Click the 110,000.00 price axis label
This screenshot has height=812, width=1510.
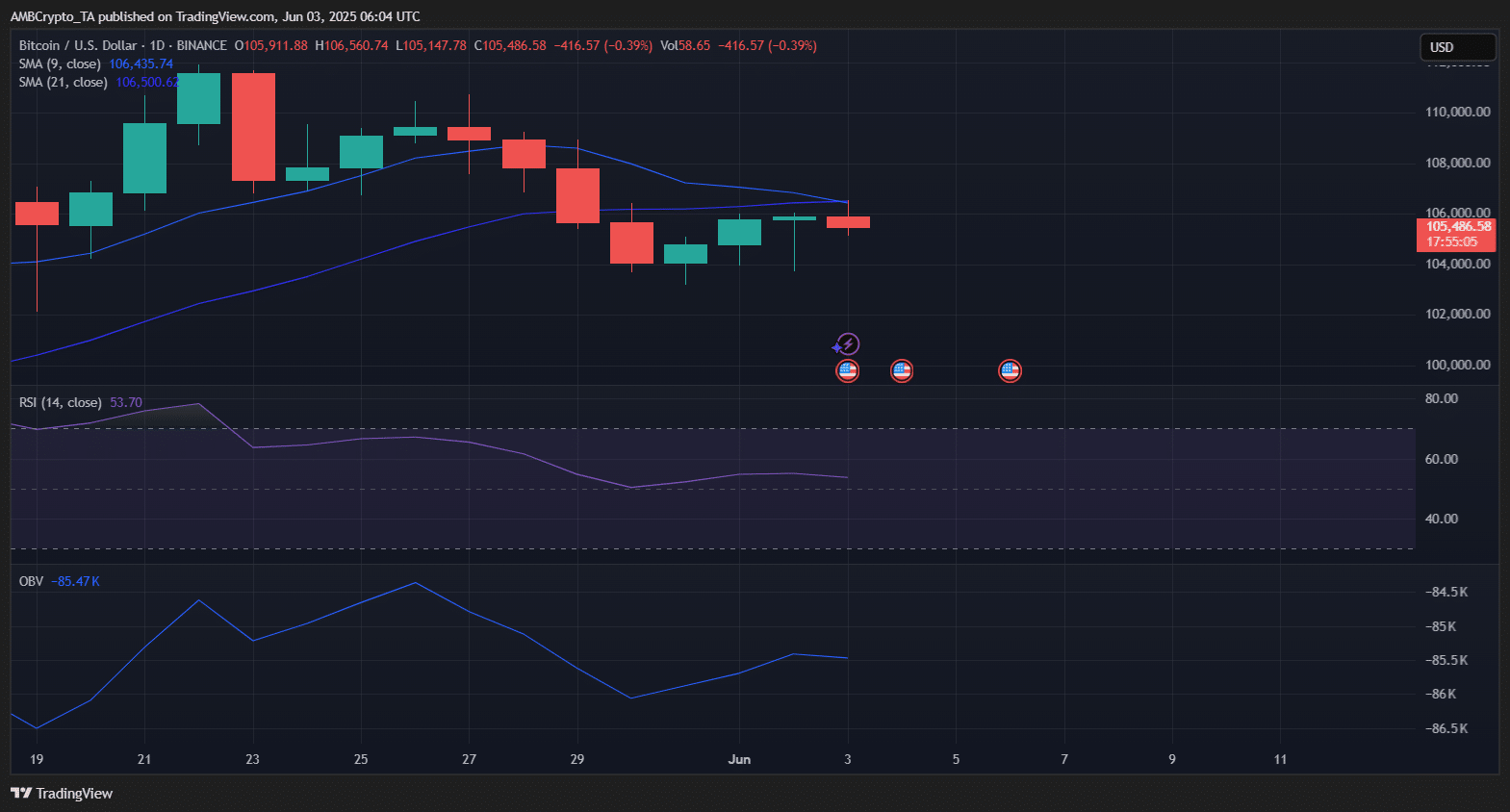[x=1457, y=112]
